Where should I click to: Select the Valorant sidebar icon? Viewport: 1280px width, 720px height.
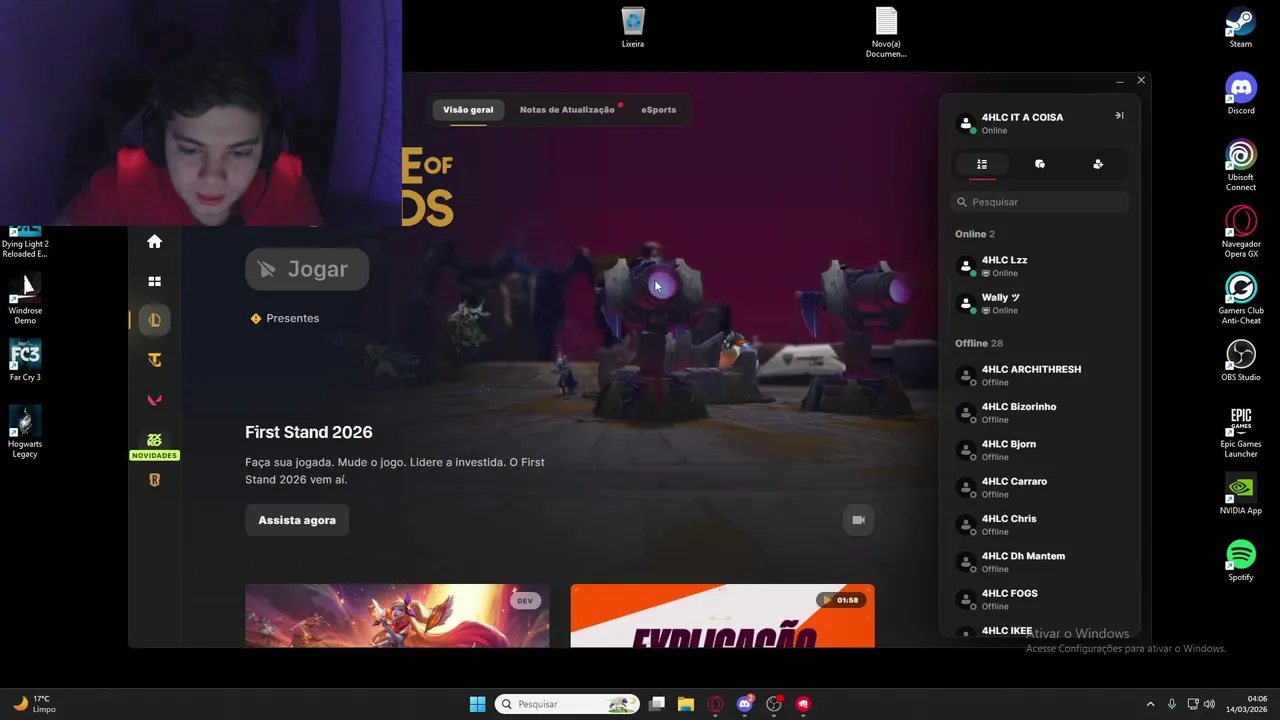[154, 400]
